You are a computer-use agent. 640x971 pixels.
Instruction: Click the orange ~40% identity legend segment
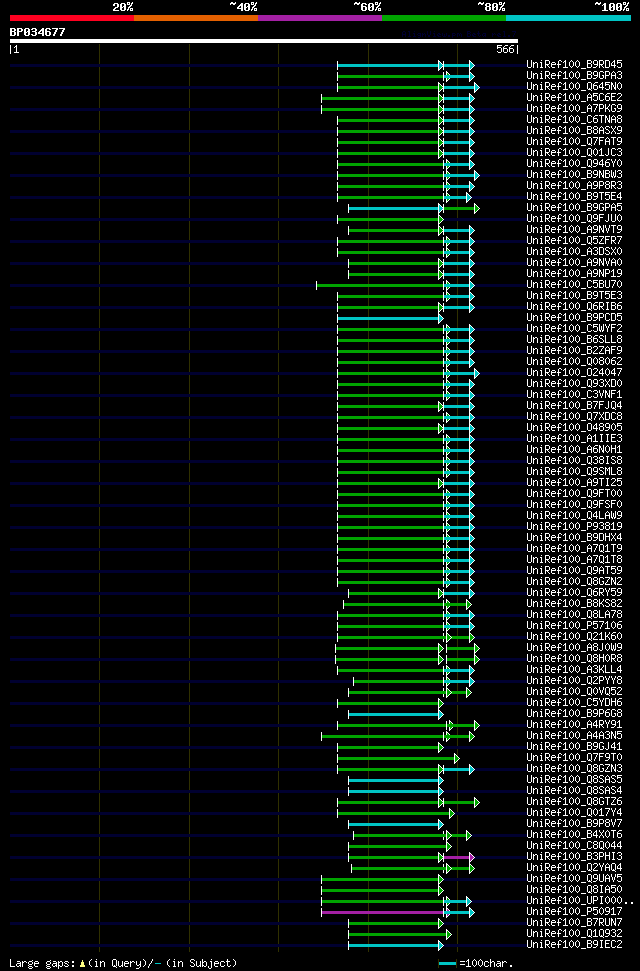coord(196,18)
